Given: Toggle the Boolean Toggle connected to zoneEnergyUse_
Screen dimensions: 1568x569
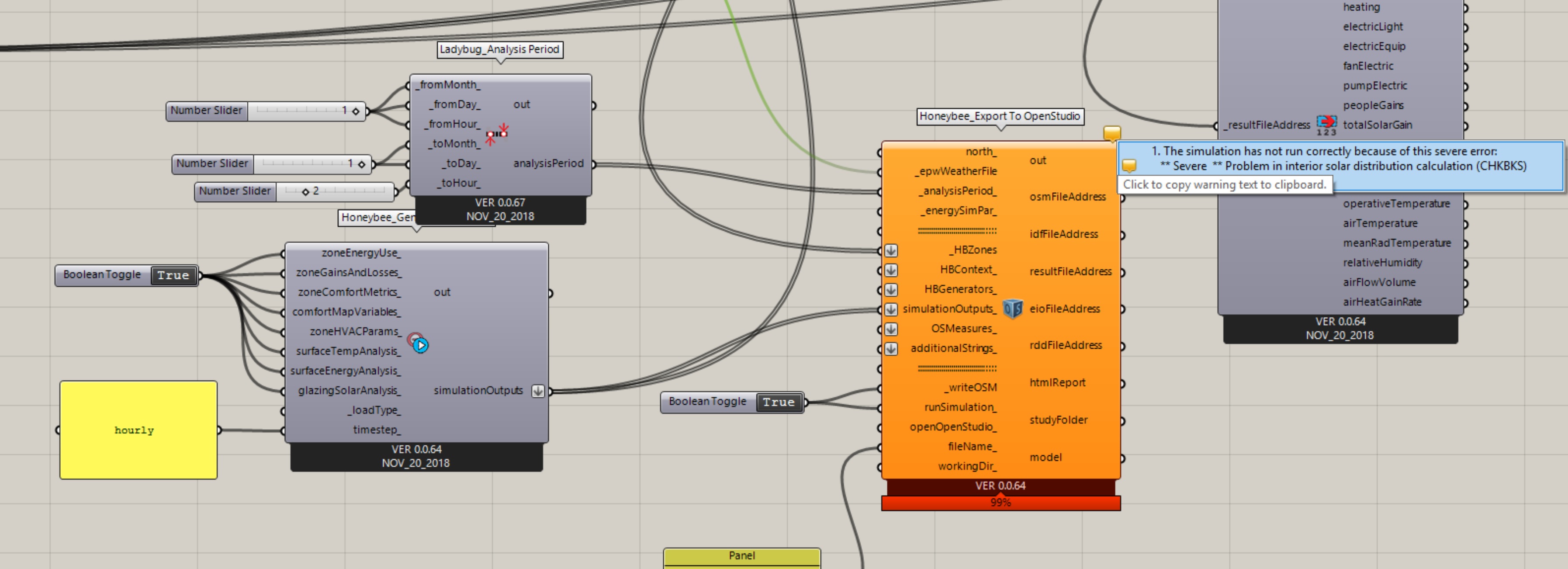Looking at the screenshot, I should pos(173,275).
